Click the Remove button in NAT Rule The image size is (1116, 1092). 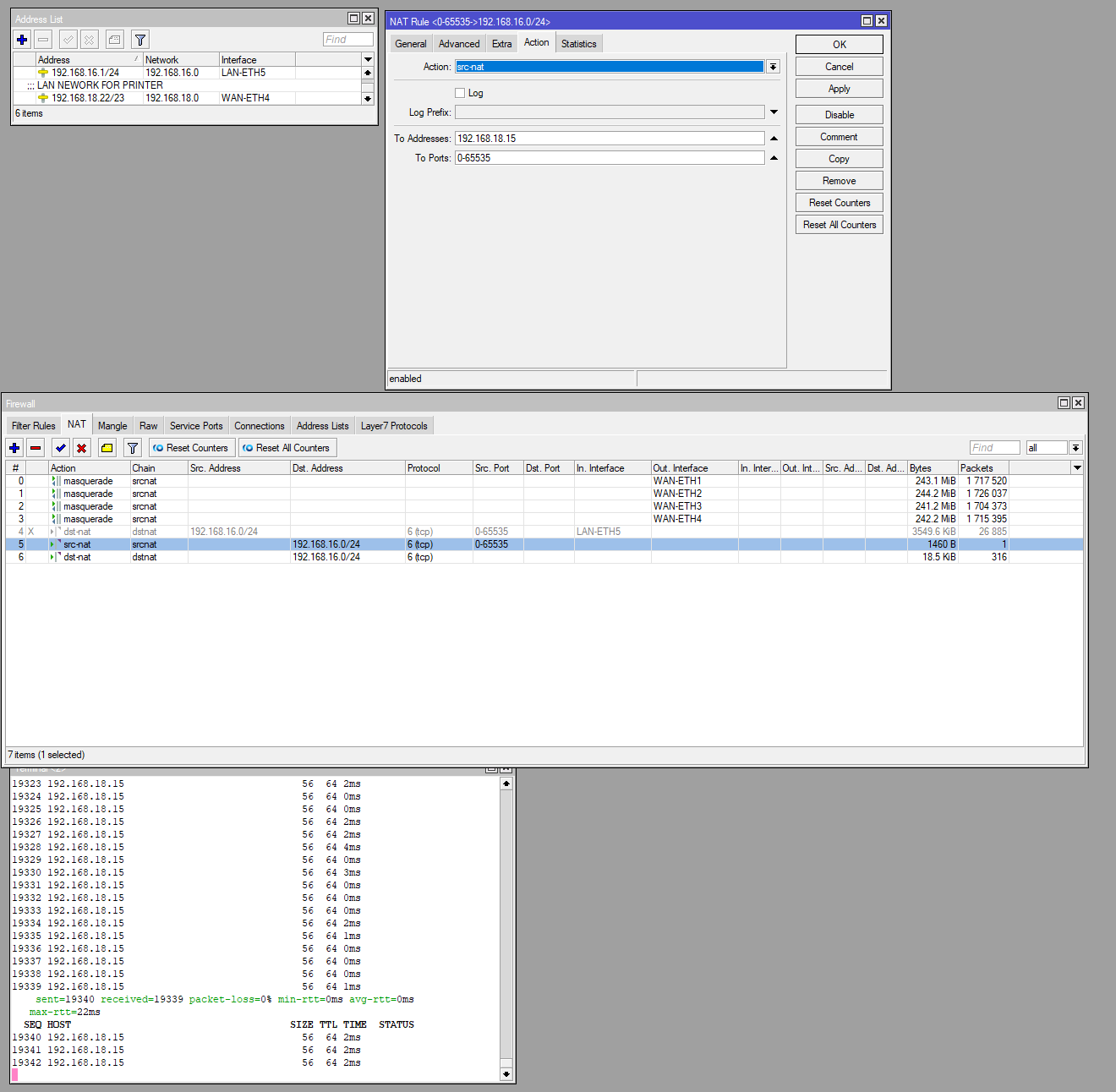[840, 181]
